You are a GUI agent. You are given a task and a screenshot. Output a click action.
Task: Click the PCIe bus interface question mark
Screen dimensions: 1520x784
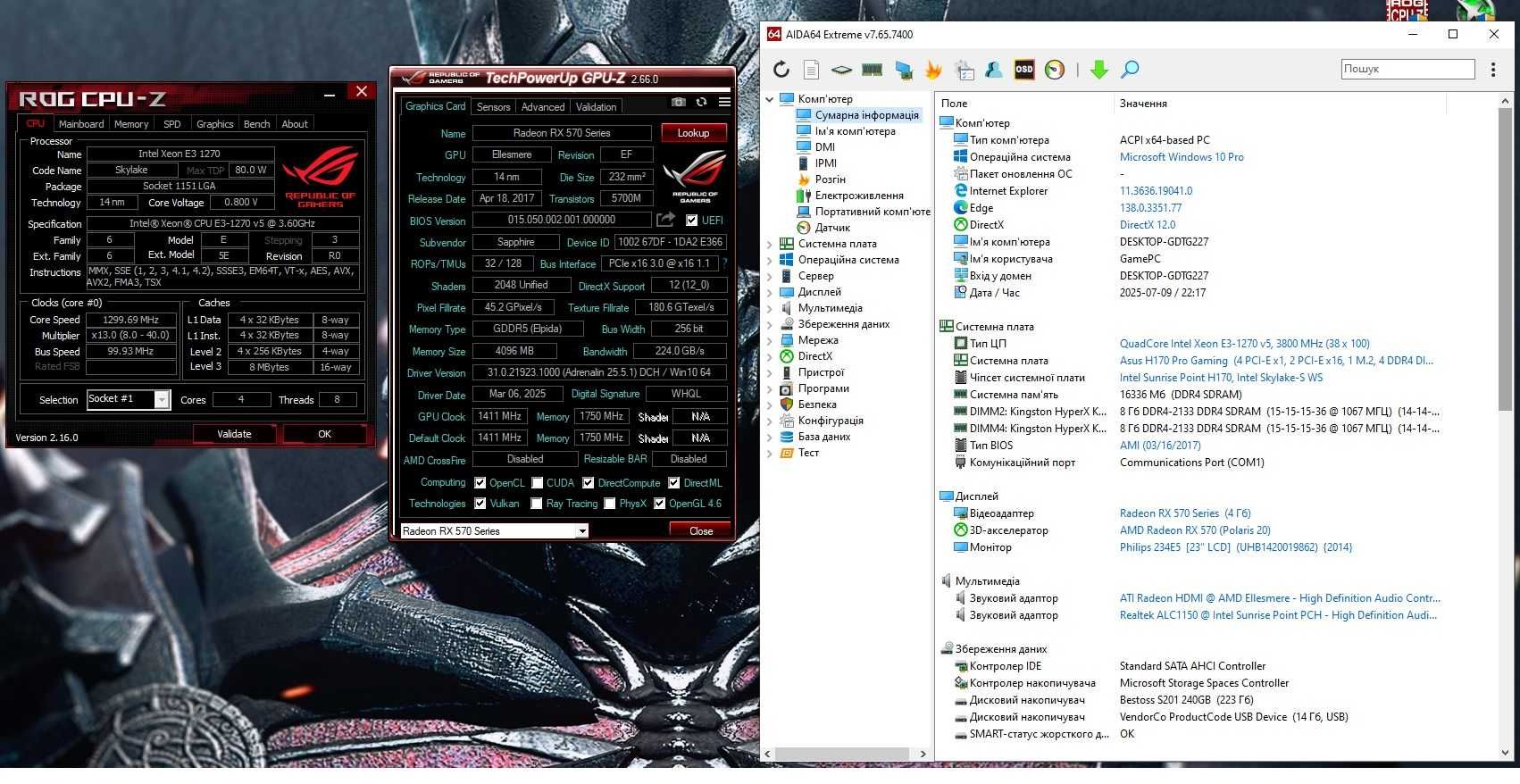tap(724, 263)
